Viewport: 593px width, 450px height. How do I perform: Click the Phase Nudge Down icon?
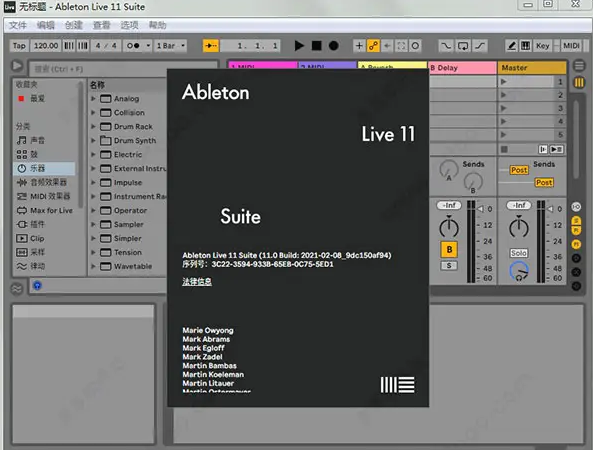(69, 46)
